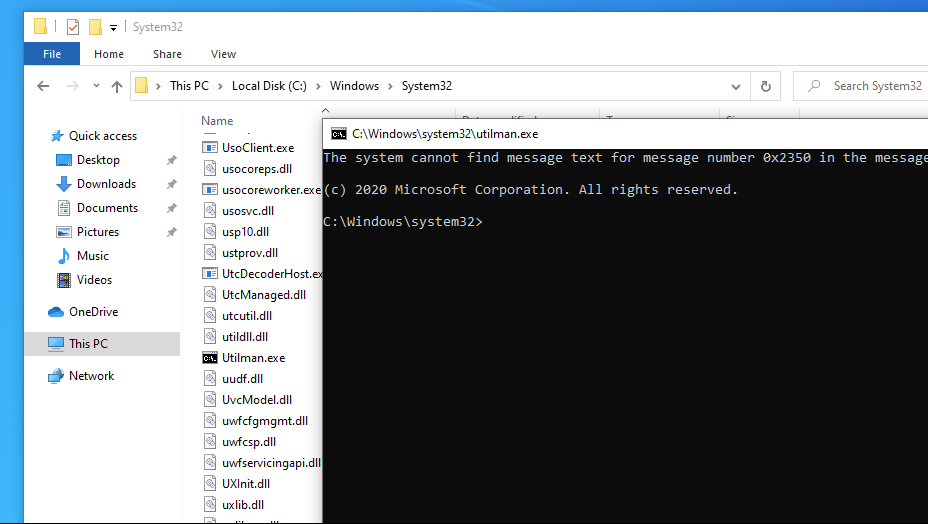Image resolution: width=928 pixels, height=524 pixels.
Task: Click the address bar folder icon
Action: click(x=141, y=86)
